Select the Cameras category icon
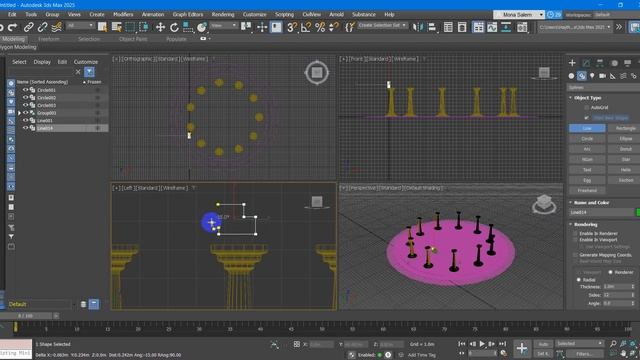 coord(602,76)
